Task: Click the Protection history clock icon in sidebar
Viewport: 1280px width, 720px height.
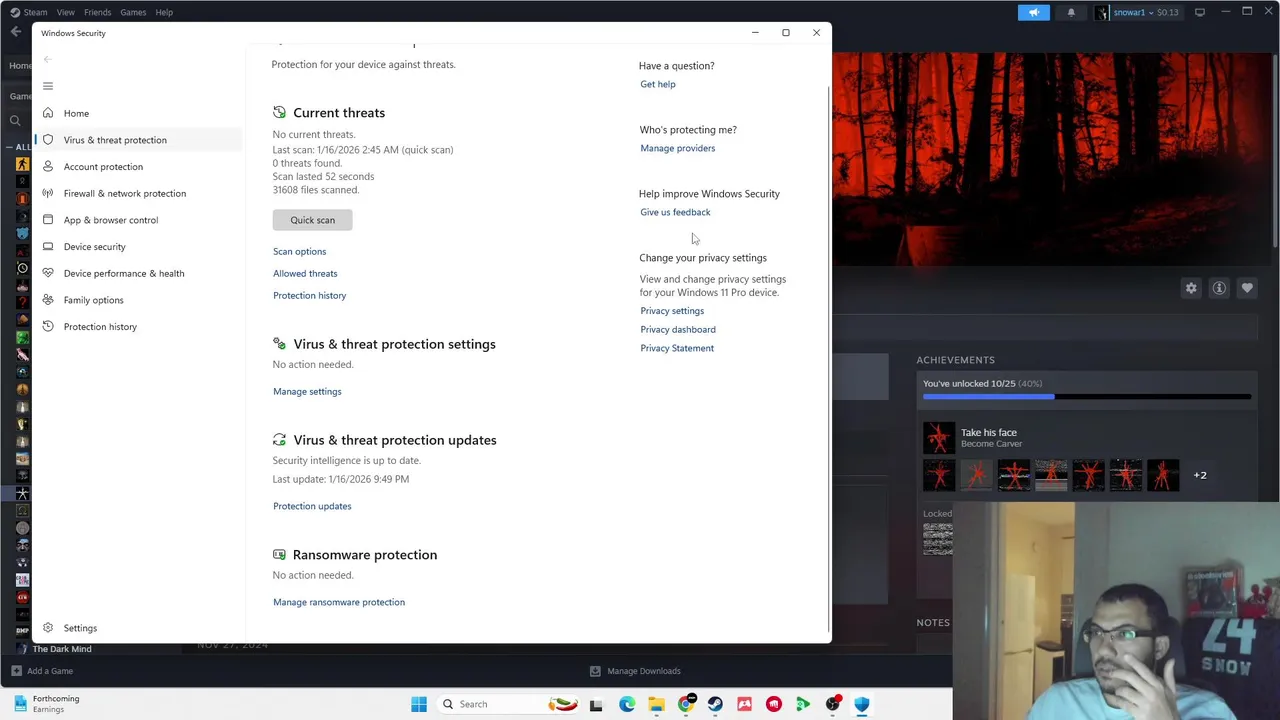Action: (48, 327)
